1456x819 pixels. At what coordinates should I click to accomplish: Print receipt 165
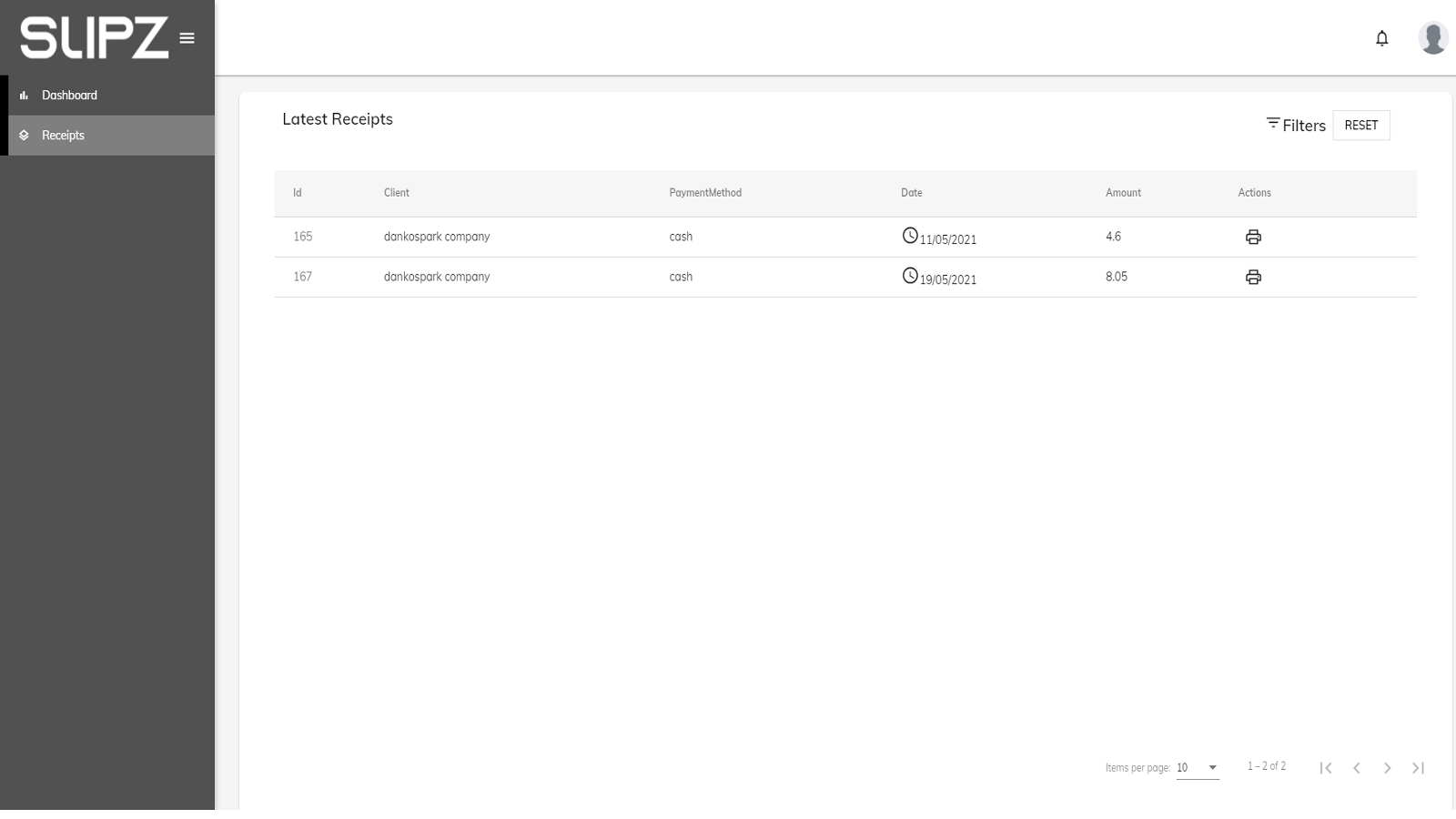coord(1253,237)
